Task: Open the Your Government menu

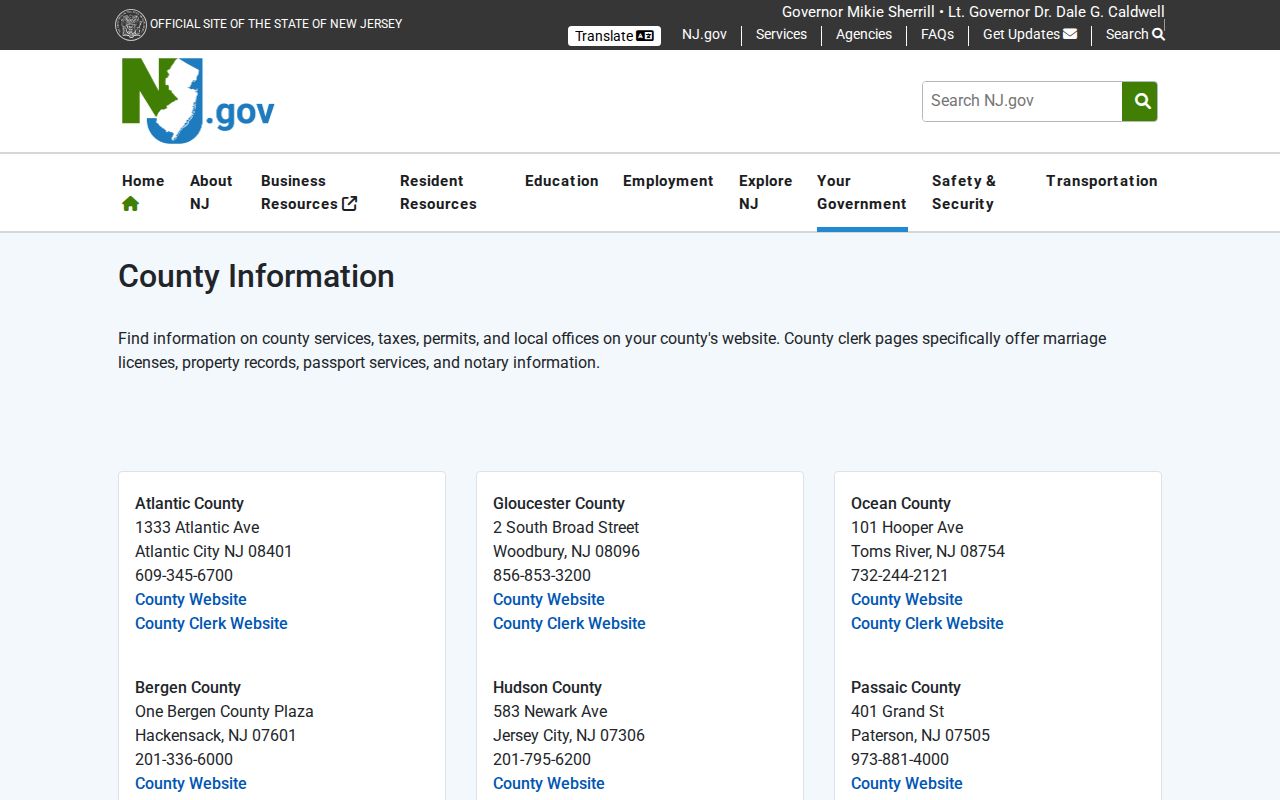Action: (862, 192)
